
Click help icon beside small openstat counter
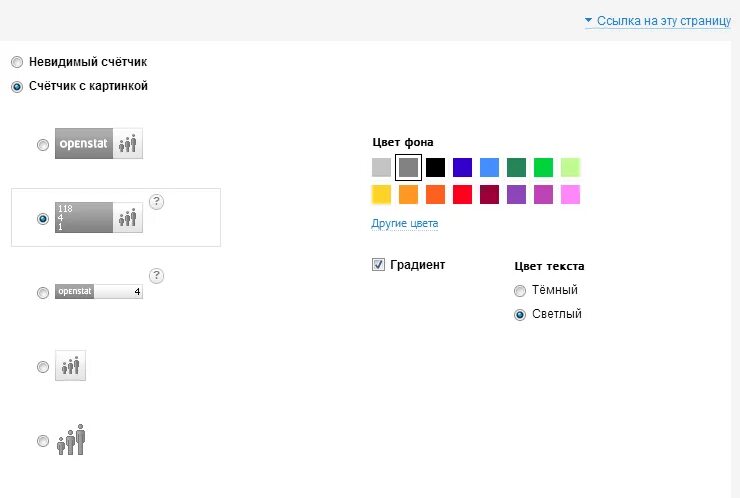156,276
